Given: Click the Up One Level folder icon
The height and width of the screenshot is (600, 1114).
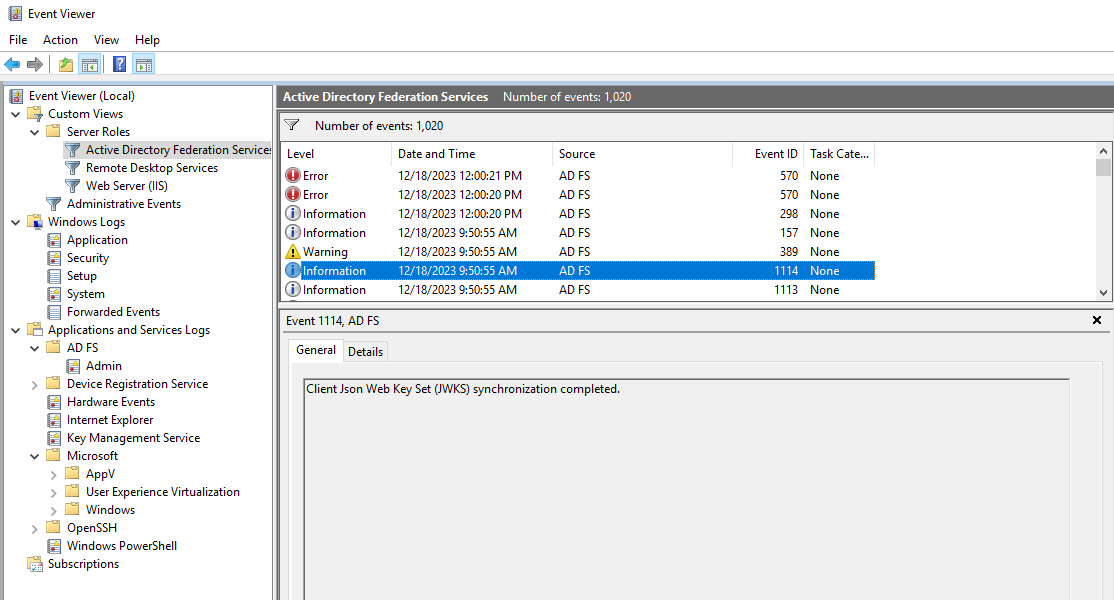Looking at the screenshot, I should (66, 65).
